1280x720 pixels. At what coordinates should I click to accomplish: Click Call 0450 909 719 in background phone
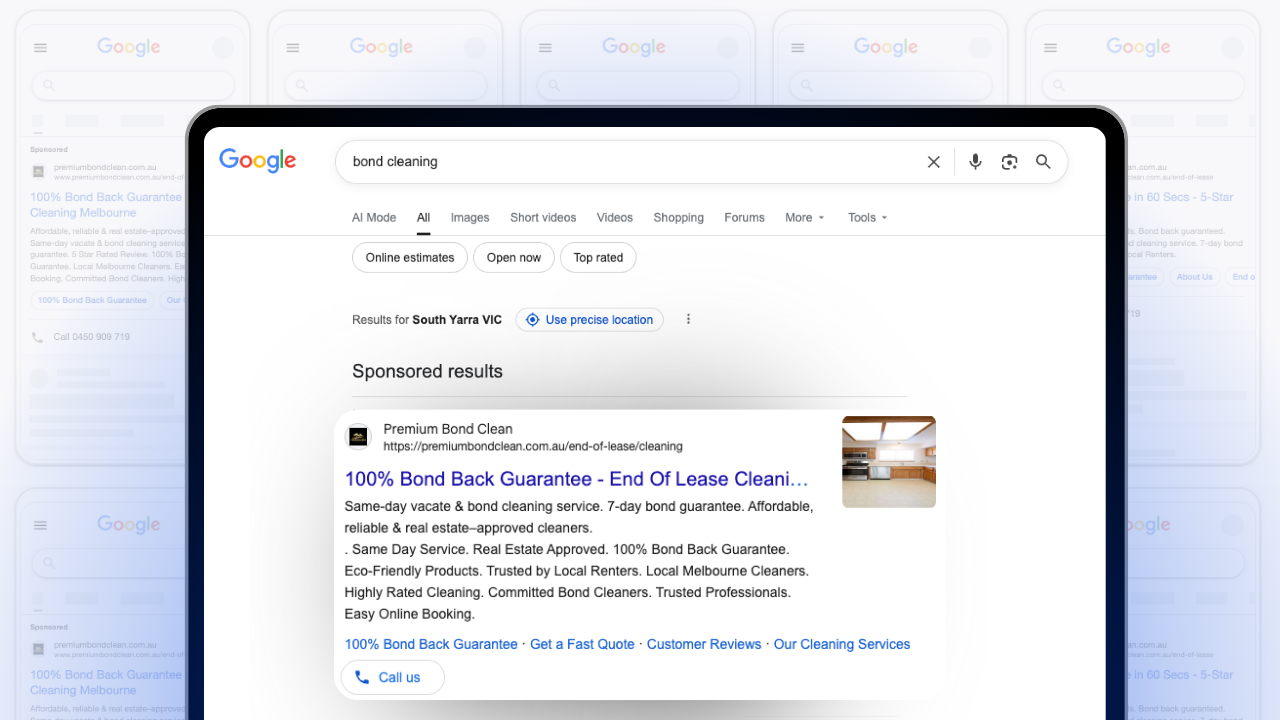[x=91, y=337]
